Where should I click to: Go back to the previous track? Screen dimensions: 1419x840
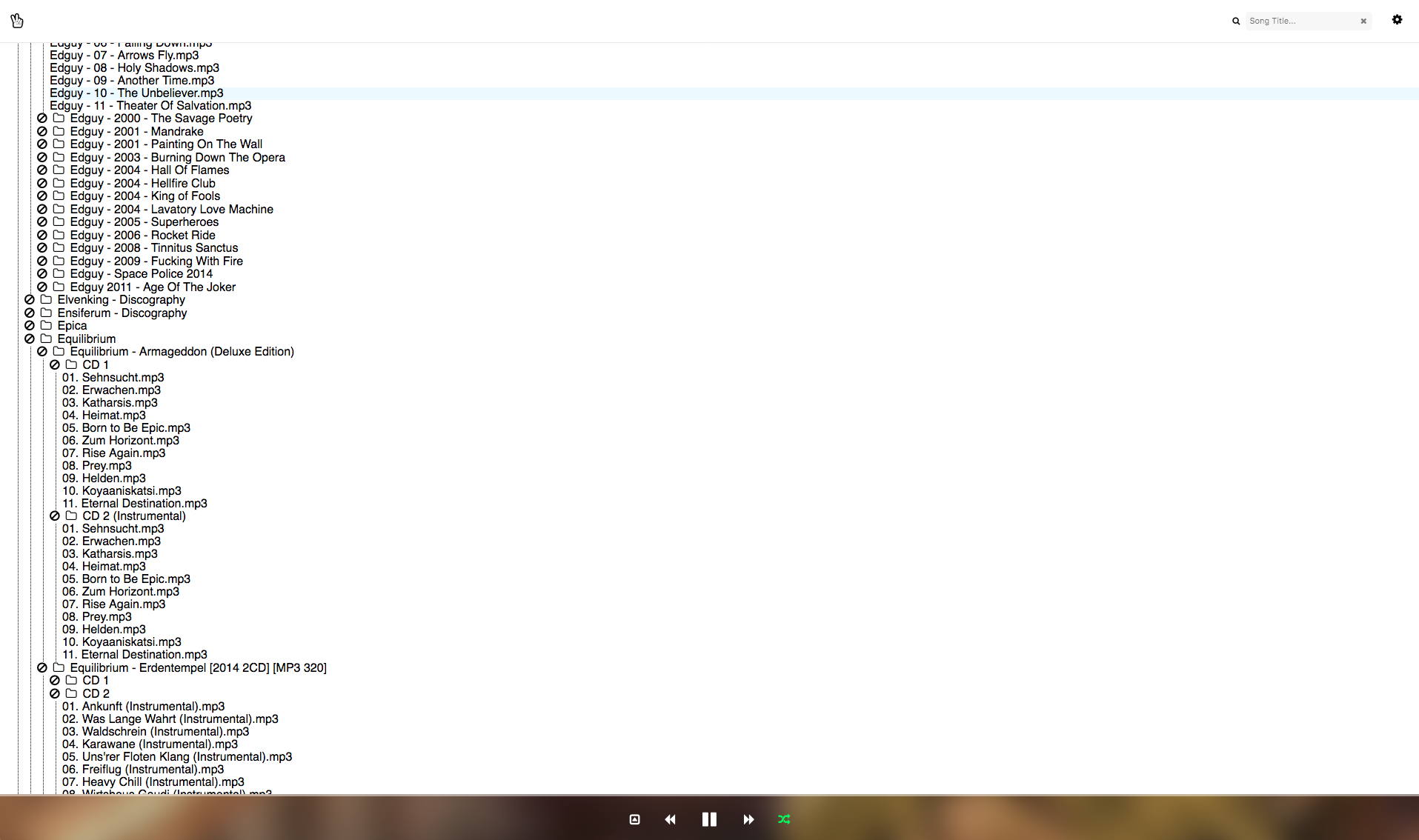click(x=671, y=819)
